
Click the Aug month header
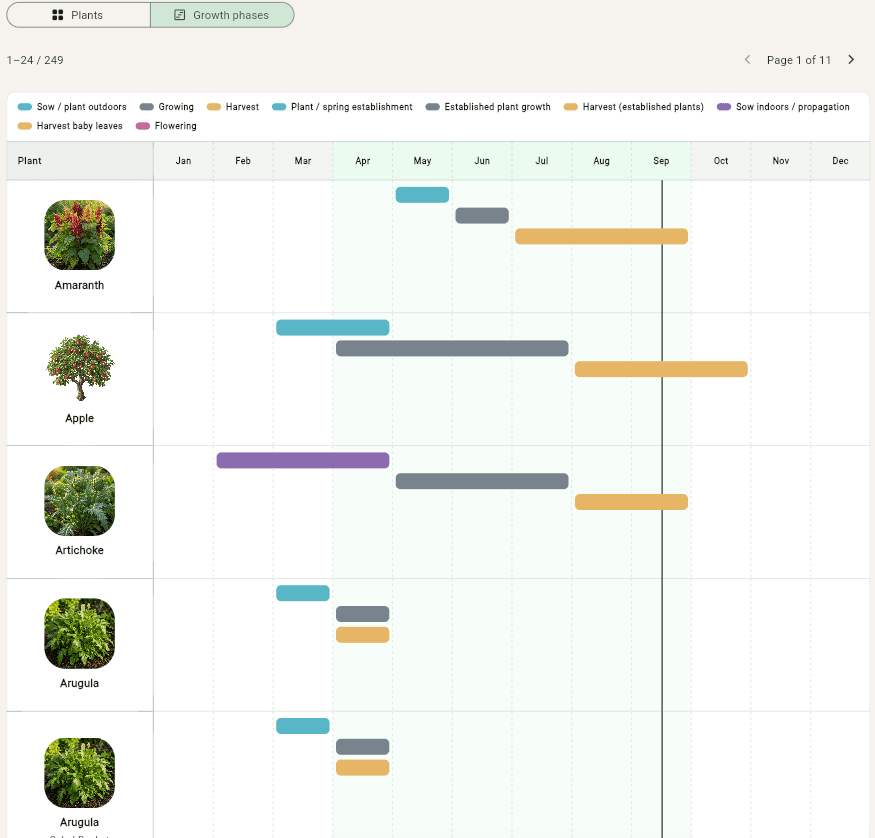pyautogui.click(x=602, y=161)
